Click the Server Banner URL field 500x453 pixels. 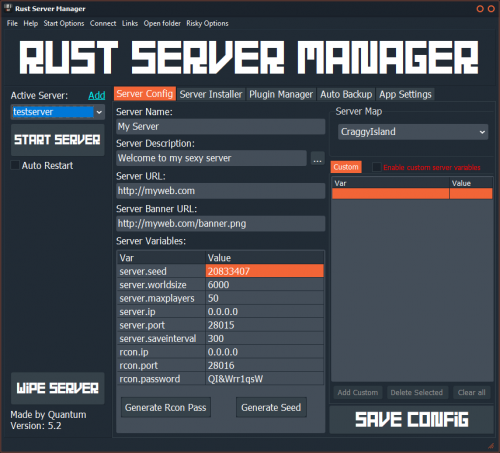tap(220, 223)
